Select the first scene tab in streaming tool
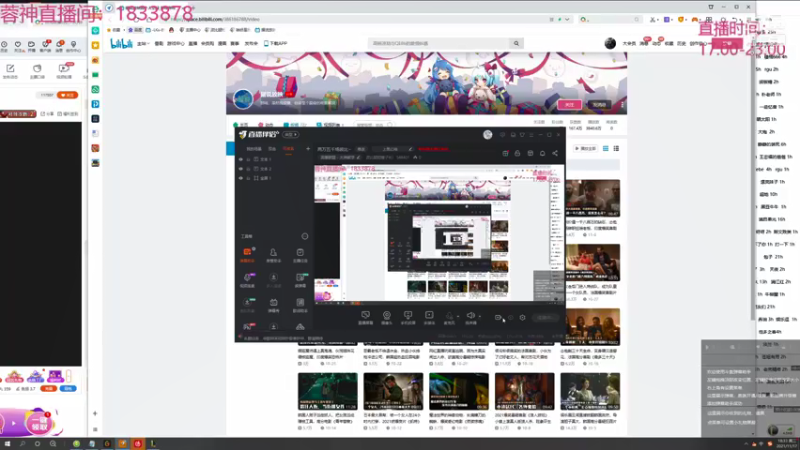Screen dimensions: 800x450 coord(254,148)
